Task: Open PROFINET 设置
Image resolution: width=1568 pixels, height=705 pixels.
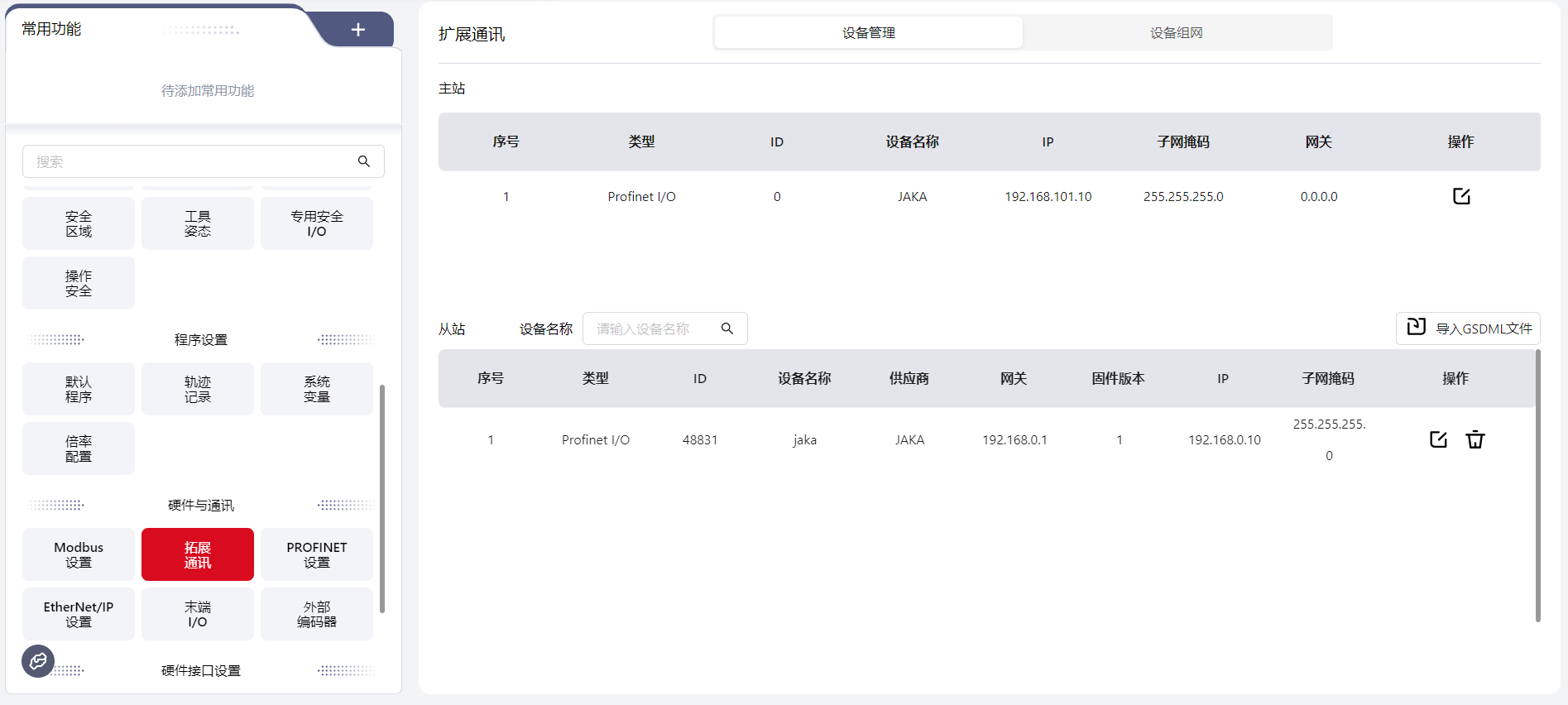Action: pos(317,554)
